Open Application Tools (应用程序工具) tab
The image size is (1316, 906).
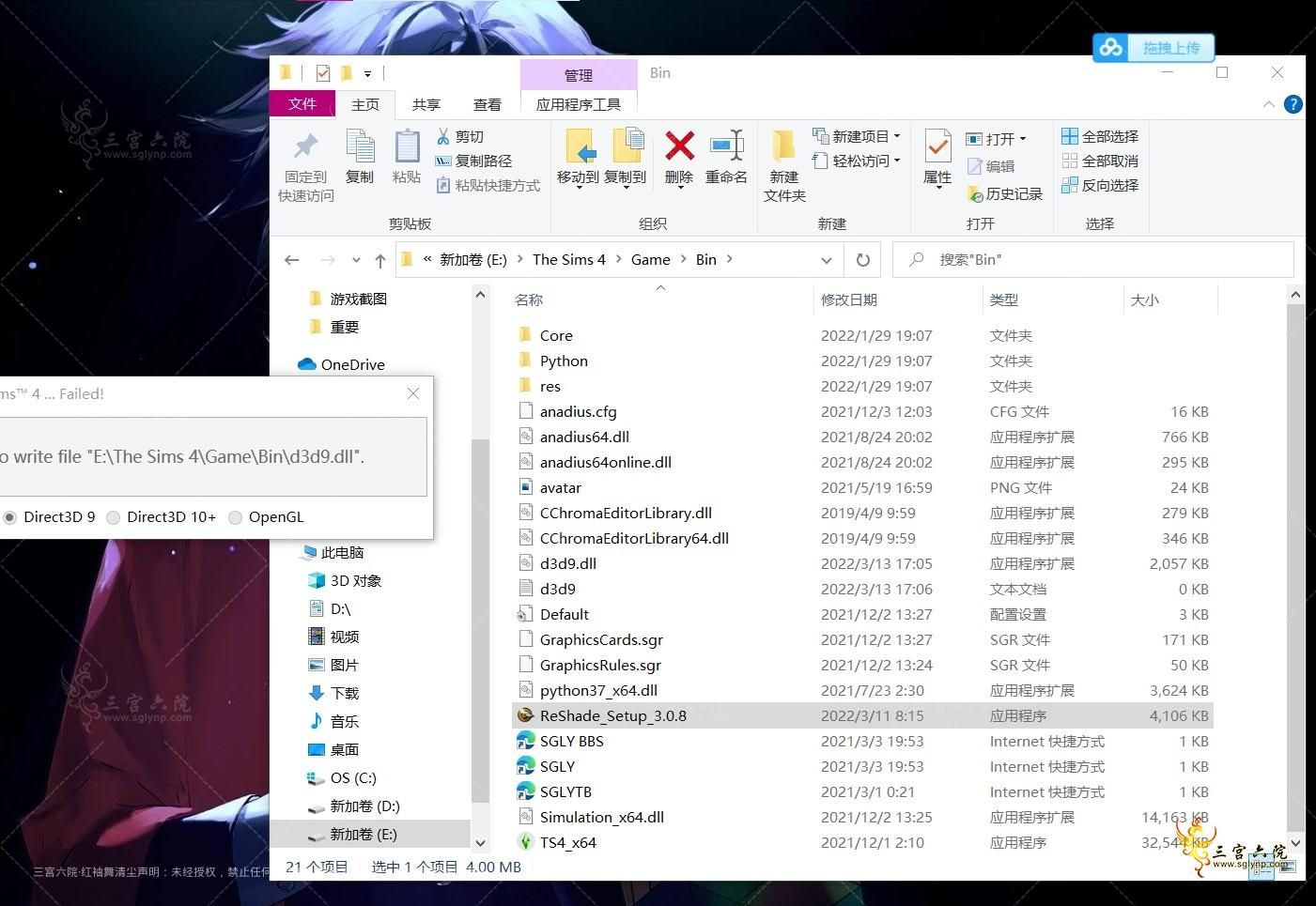point(579,104)
